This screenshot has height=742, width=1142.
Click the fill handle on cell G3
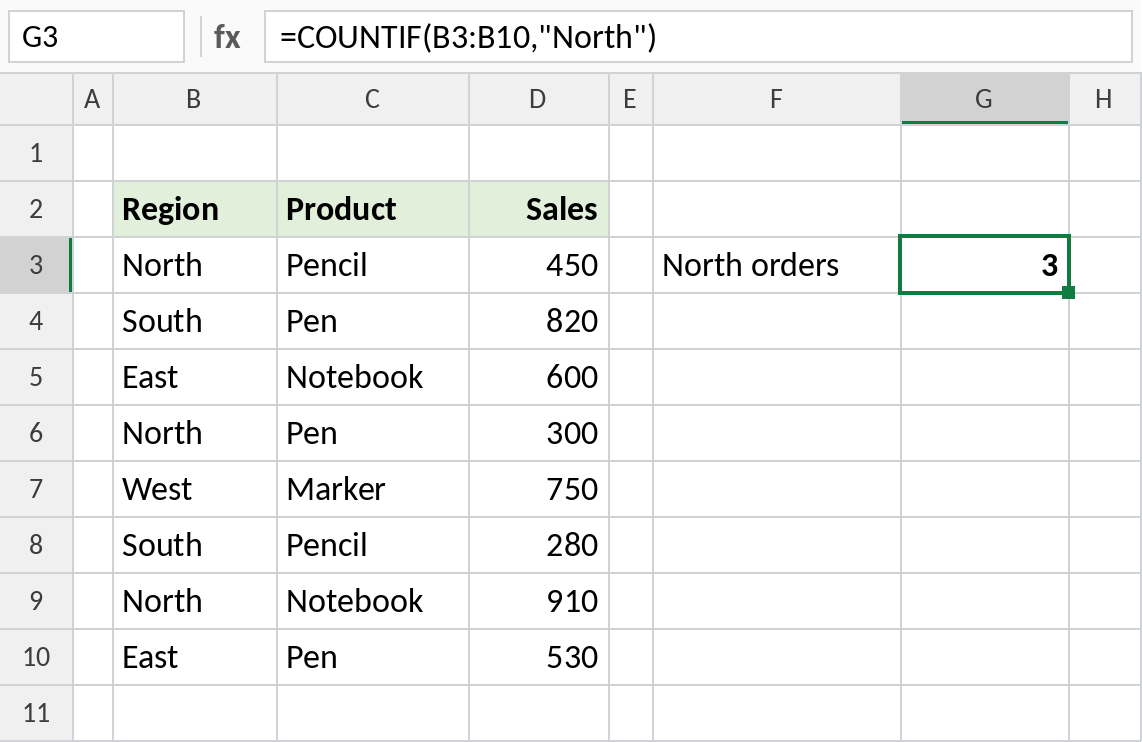point(1068,293)
